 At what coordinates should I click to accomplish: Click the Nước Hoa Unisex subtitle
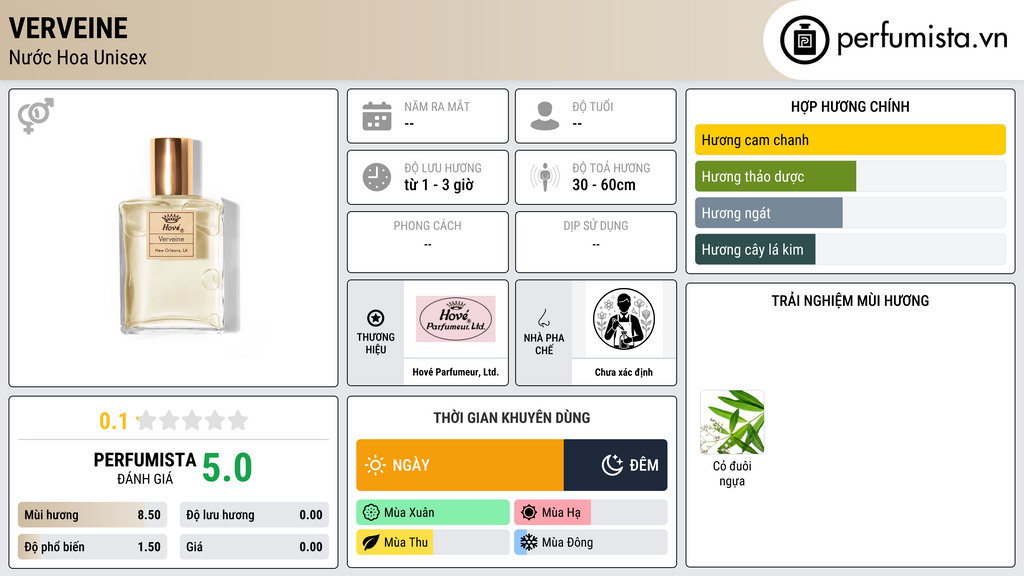point(78,57)
